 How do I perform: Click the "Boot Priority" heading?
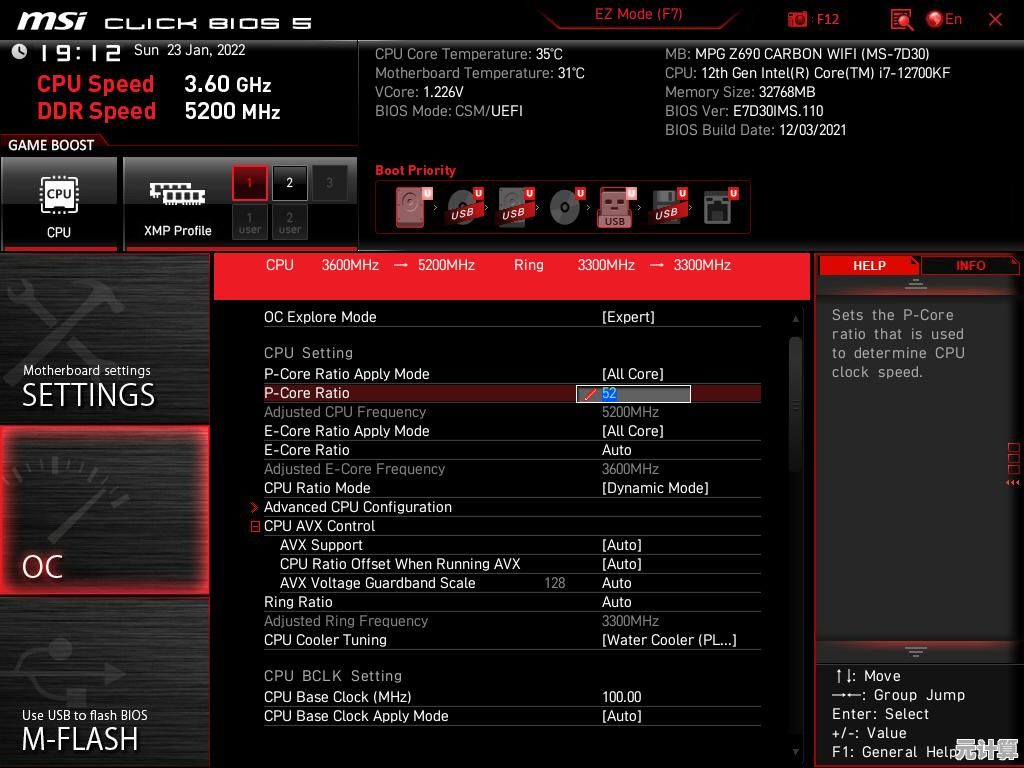point(415,170)
